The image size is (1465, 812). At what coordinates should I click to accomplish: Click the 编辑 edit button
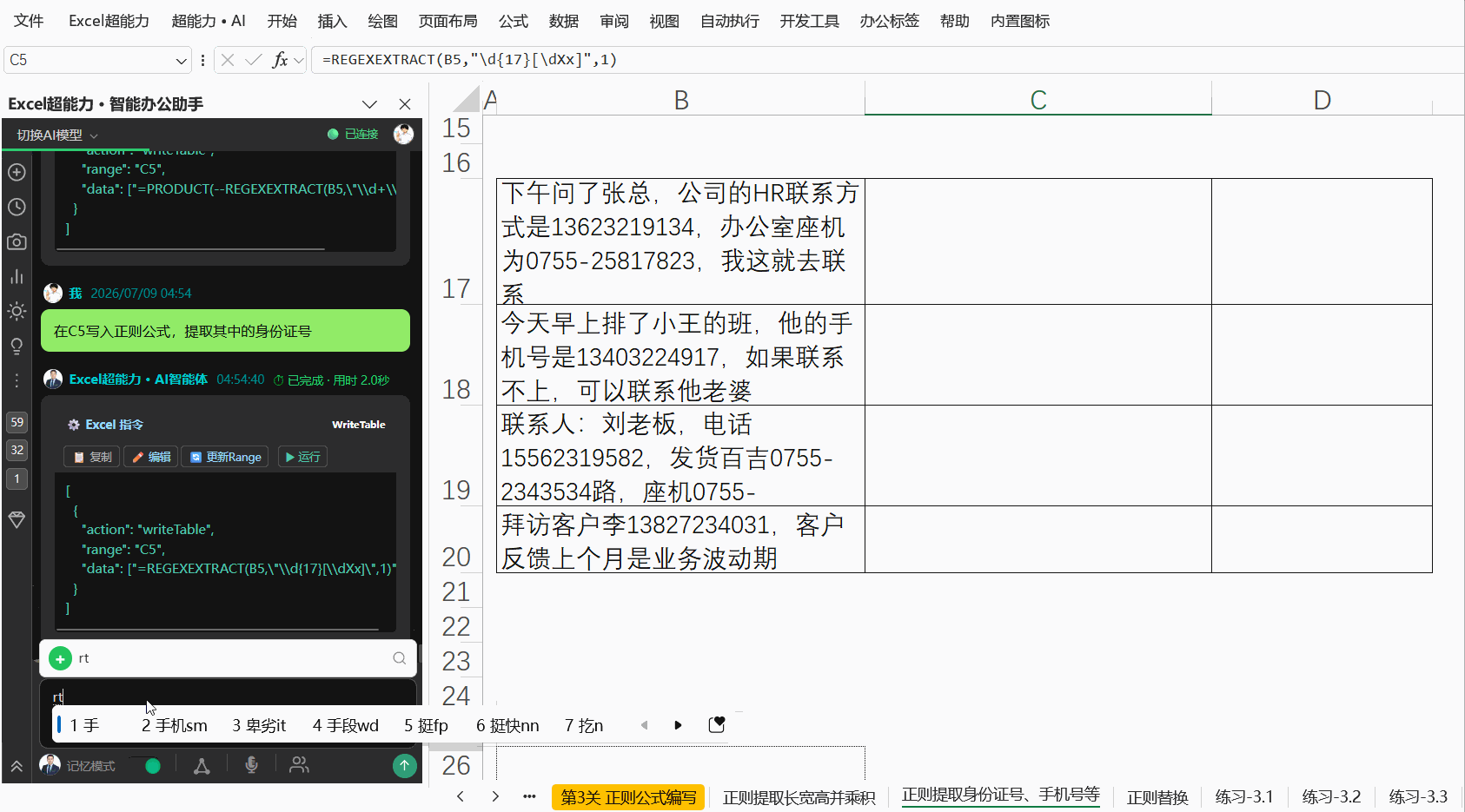pos(151,457)
